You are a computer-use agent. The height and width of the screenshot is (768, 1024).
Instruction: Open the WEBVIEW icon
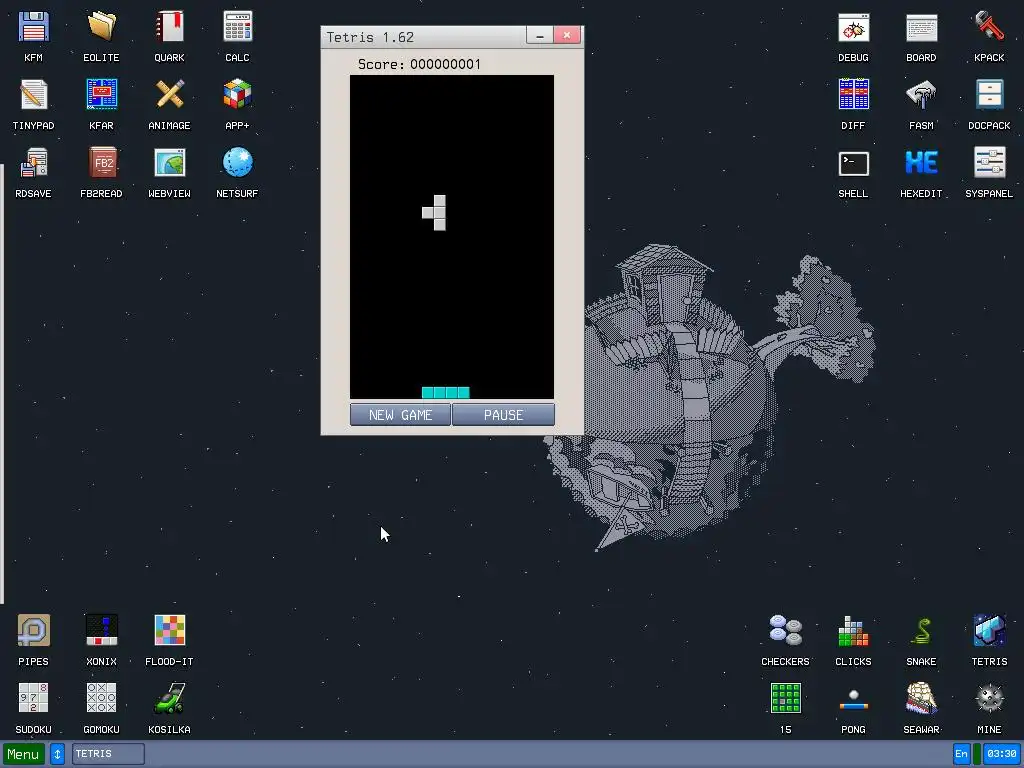(169, 163)
